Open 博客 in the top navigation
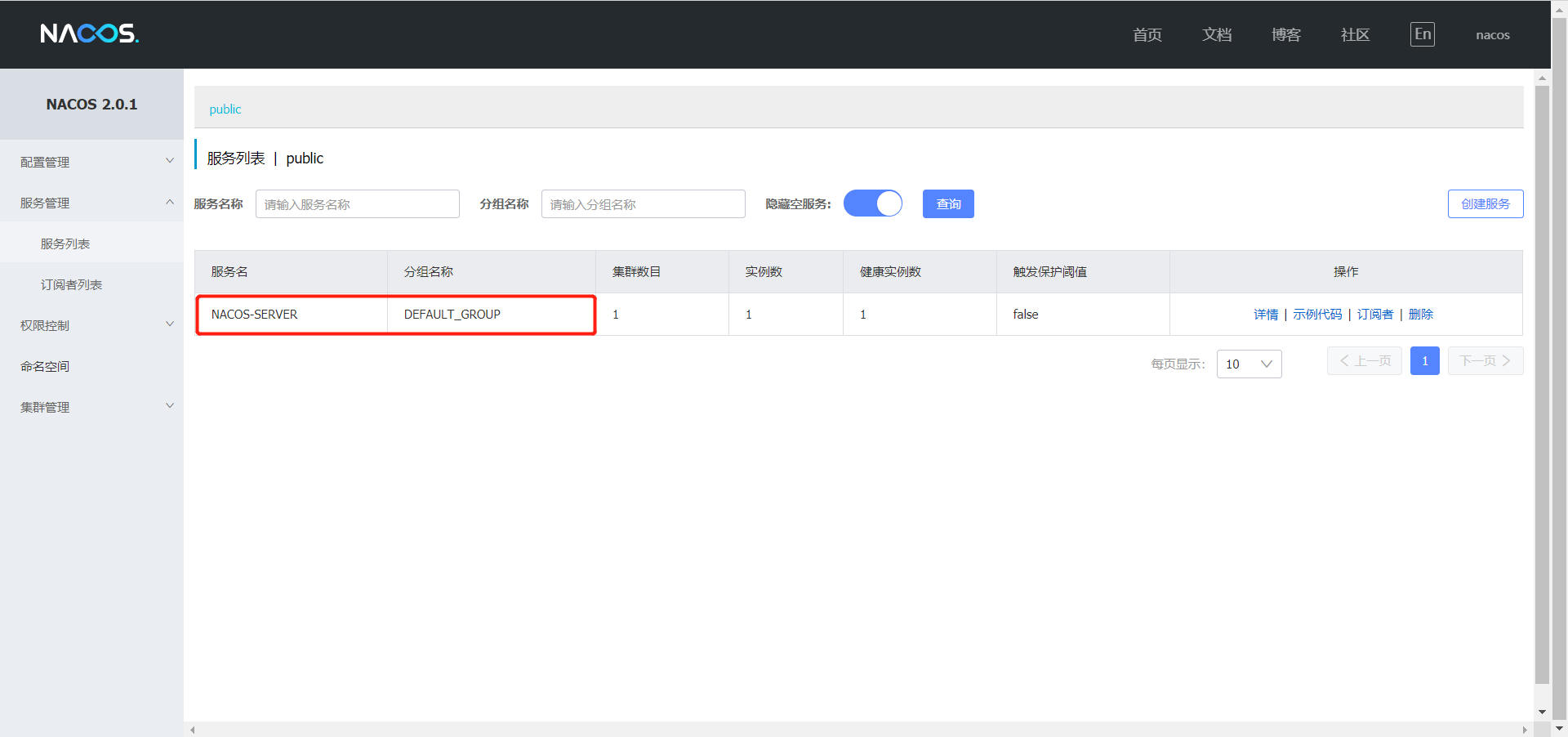 point(1286,34)
